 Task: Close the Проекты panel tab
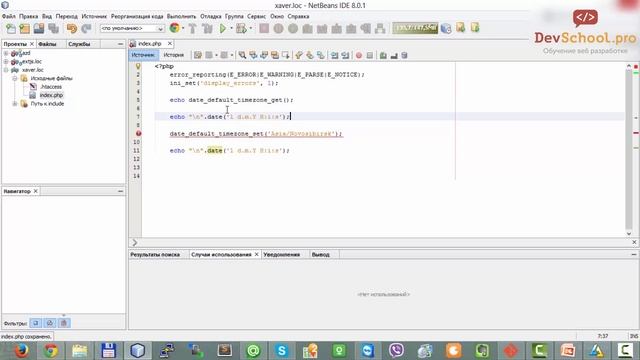click(32, 44)
